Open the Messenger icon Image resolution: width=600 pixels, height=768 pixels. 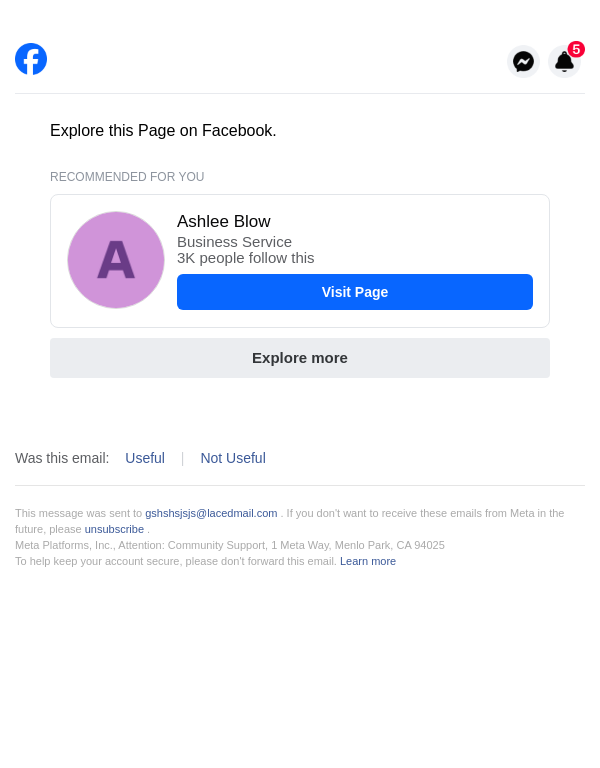coord(523,61)
